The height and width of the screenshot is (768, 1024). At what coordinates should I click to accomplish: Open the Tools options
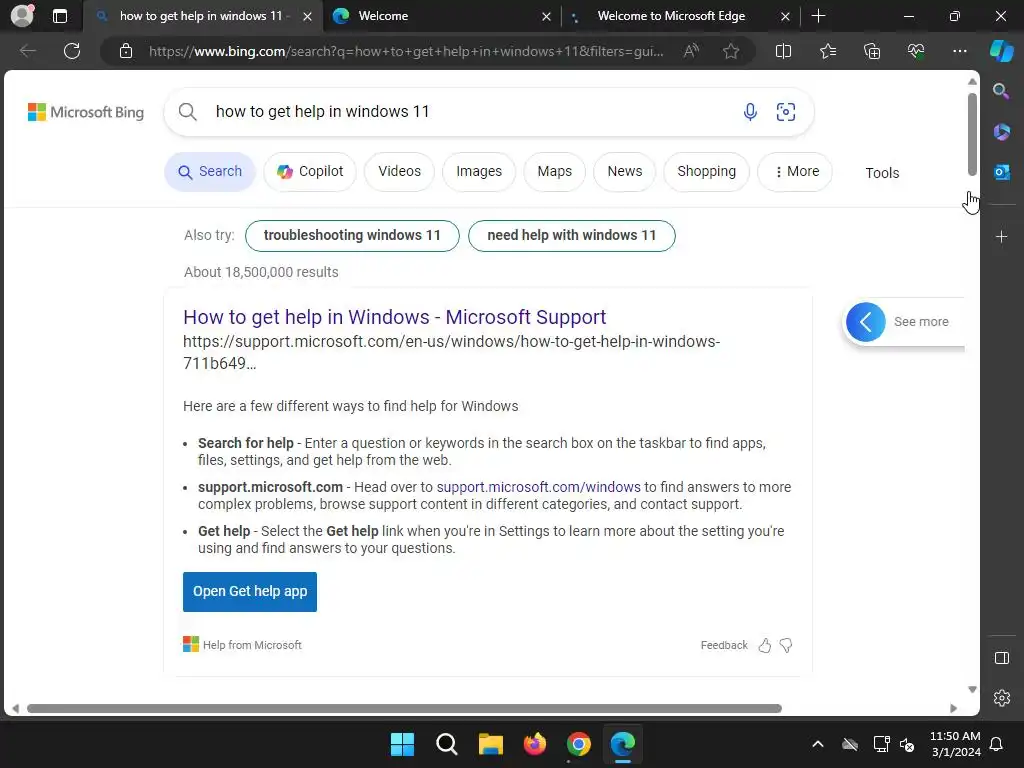[x=882, y=173]
